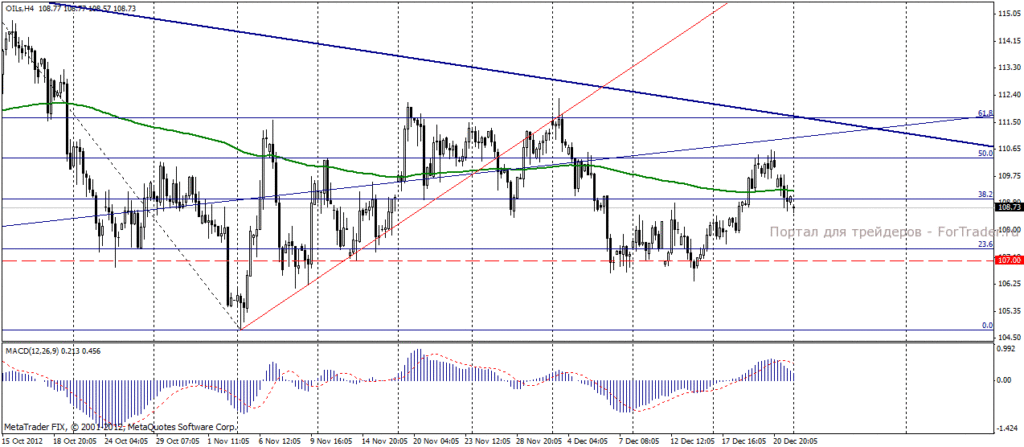
Task: Select the 20 Dec 20:05 date label
Action: [794, 441]
